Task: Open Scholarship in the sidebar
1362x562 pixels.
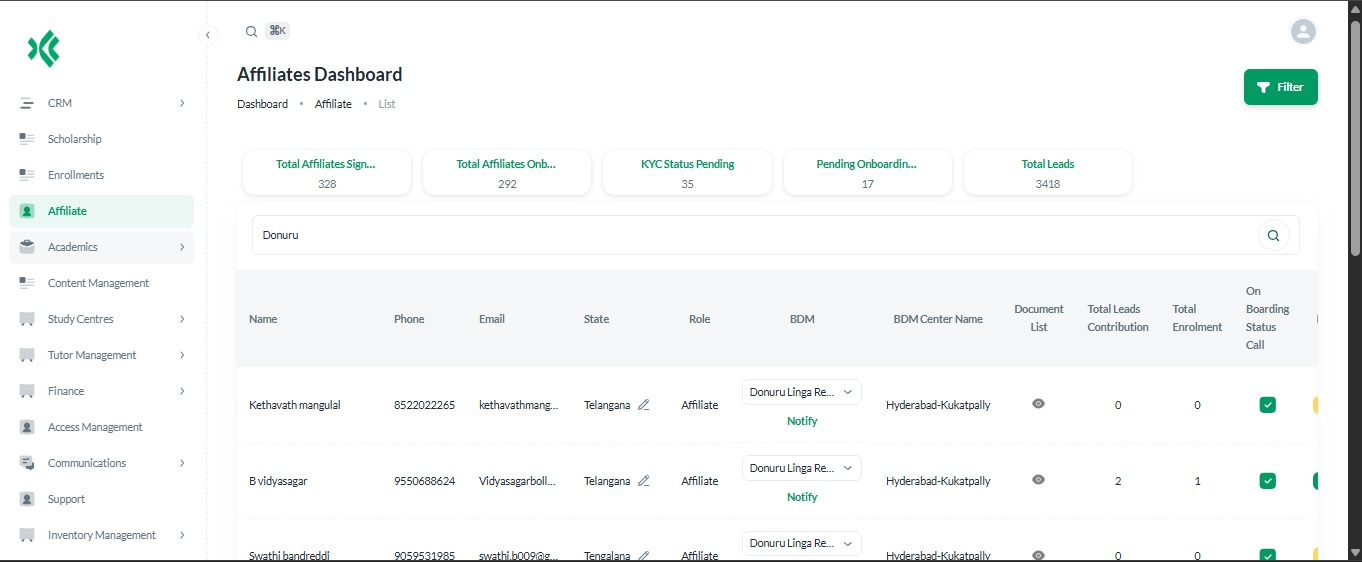Action: (x=74, y=139)
